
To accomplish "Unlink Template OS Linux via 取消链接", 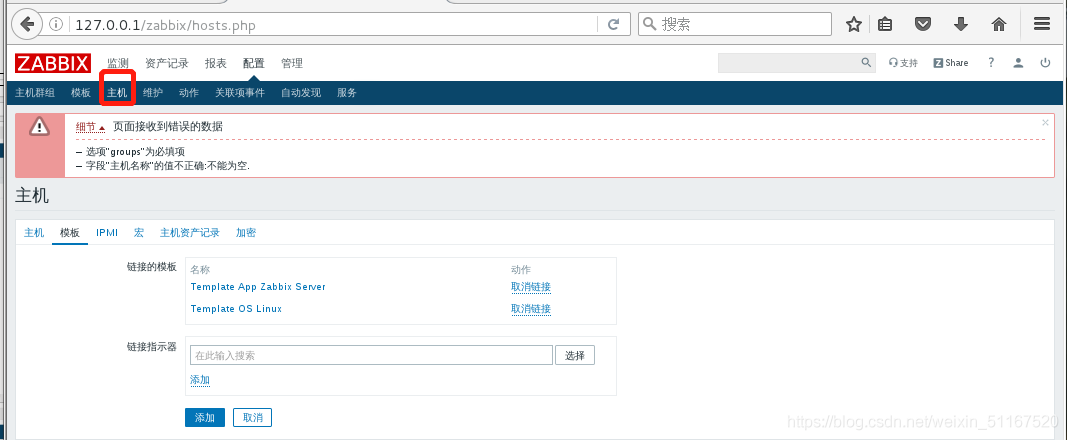I will 531,309.
